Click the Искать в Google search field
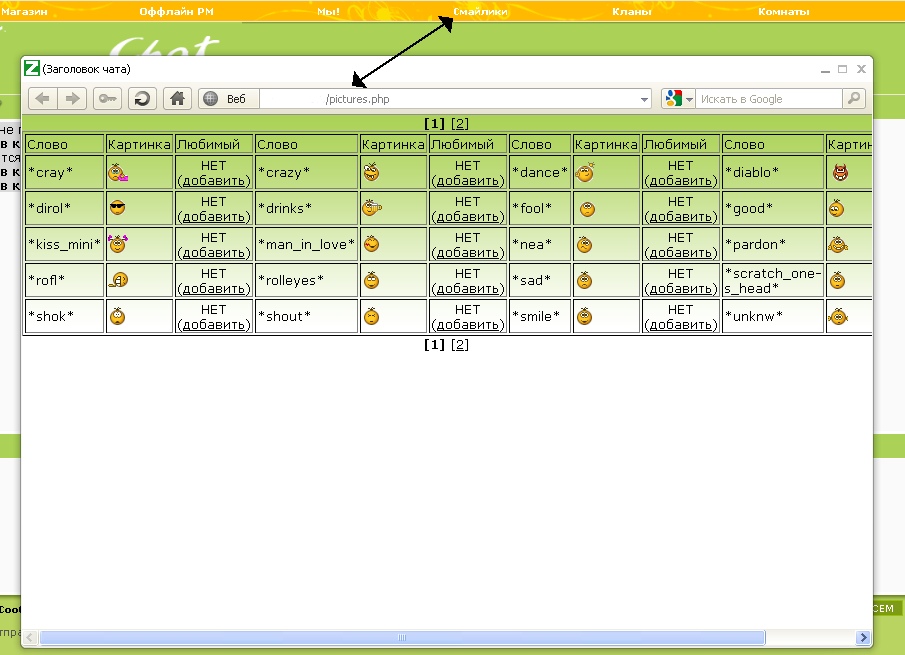The width and height of the screenshot is (905, 655). coord(767,99)
